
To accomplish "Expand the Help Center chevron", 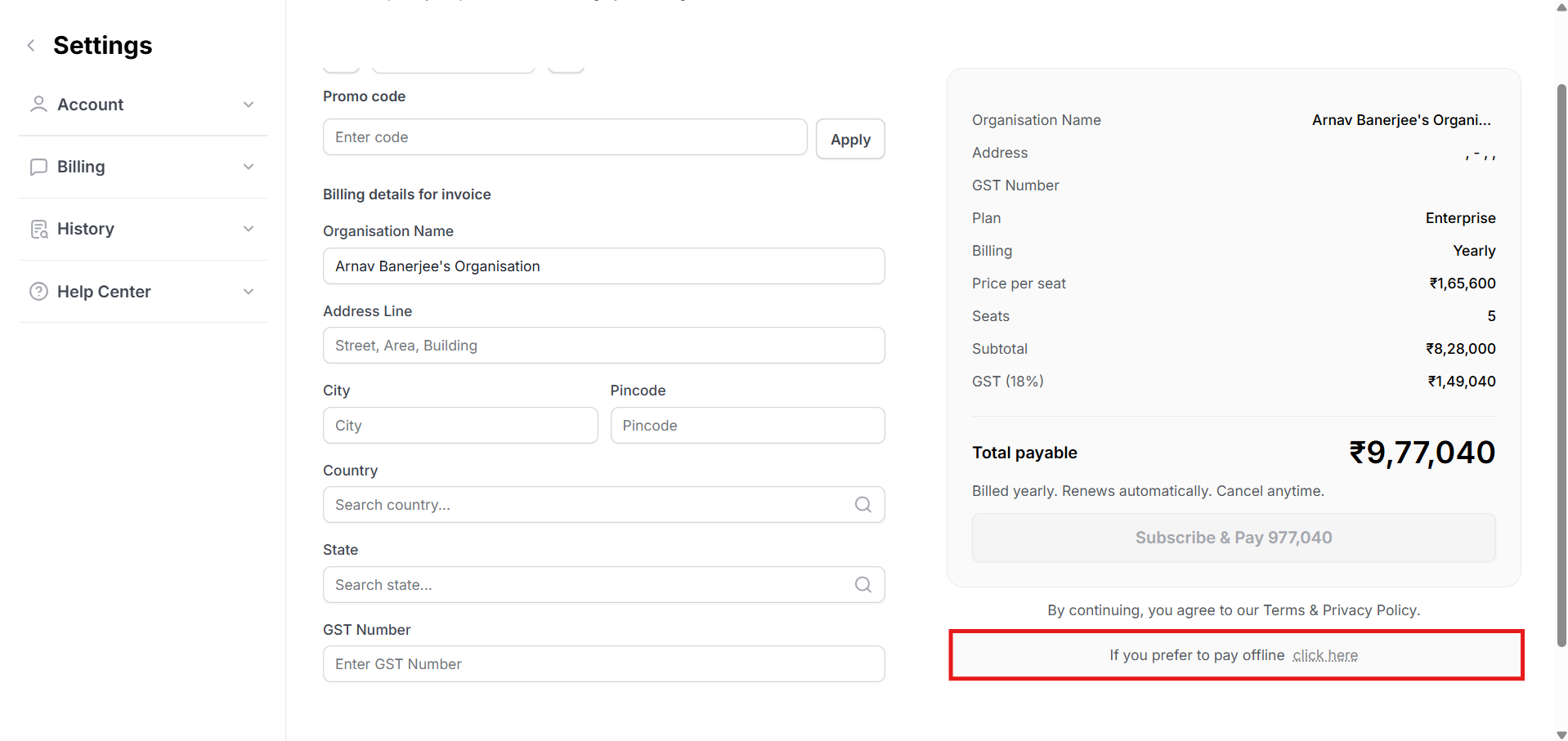I will pyautogui.click(x=249, y=292).
